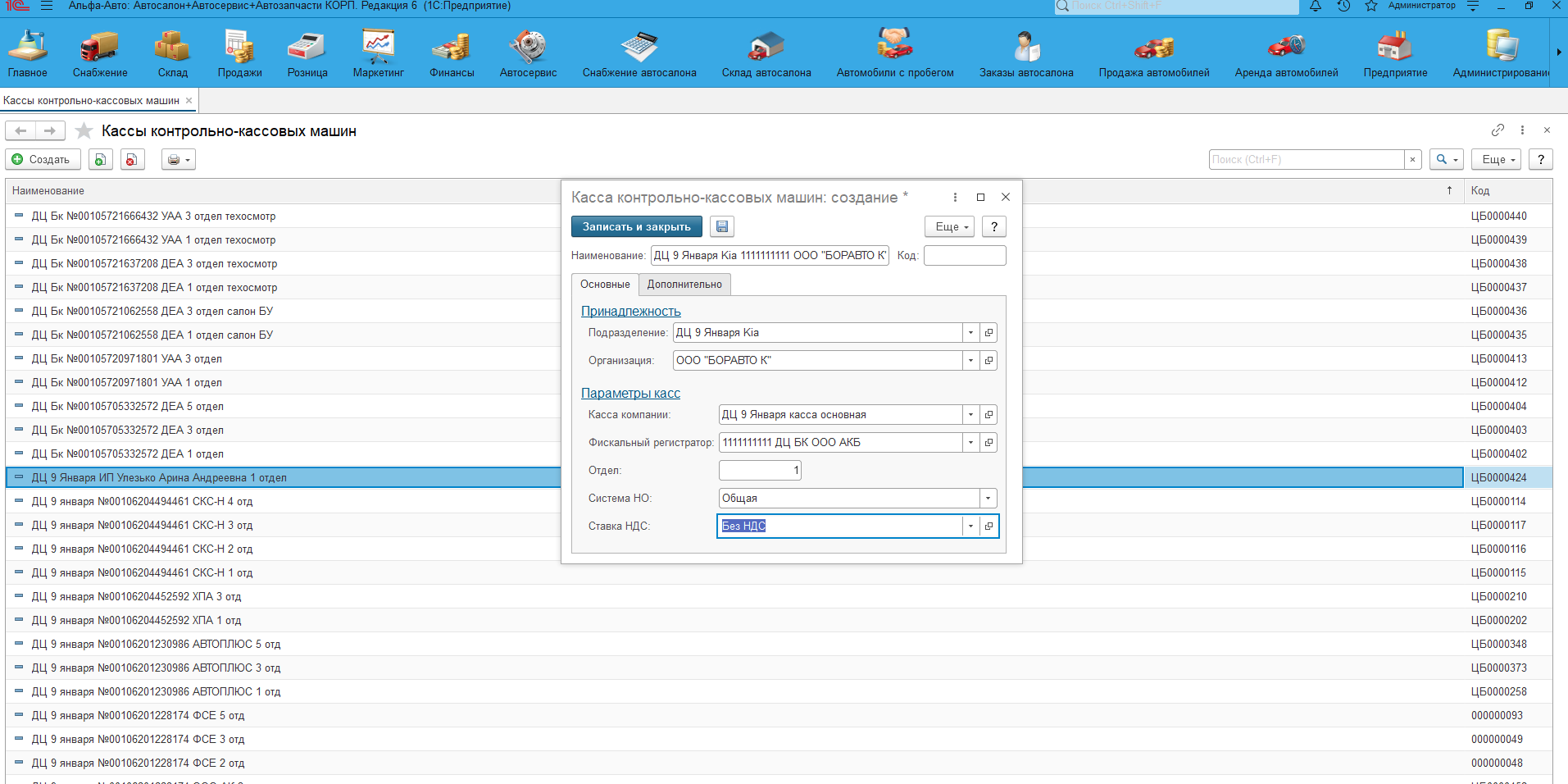Open the Еще menu in dialog
The width and height of the screenshot is (1568, 784).
949,226
